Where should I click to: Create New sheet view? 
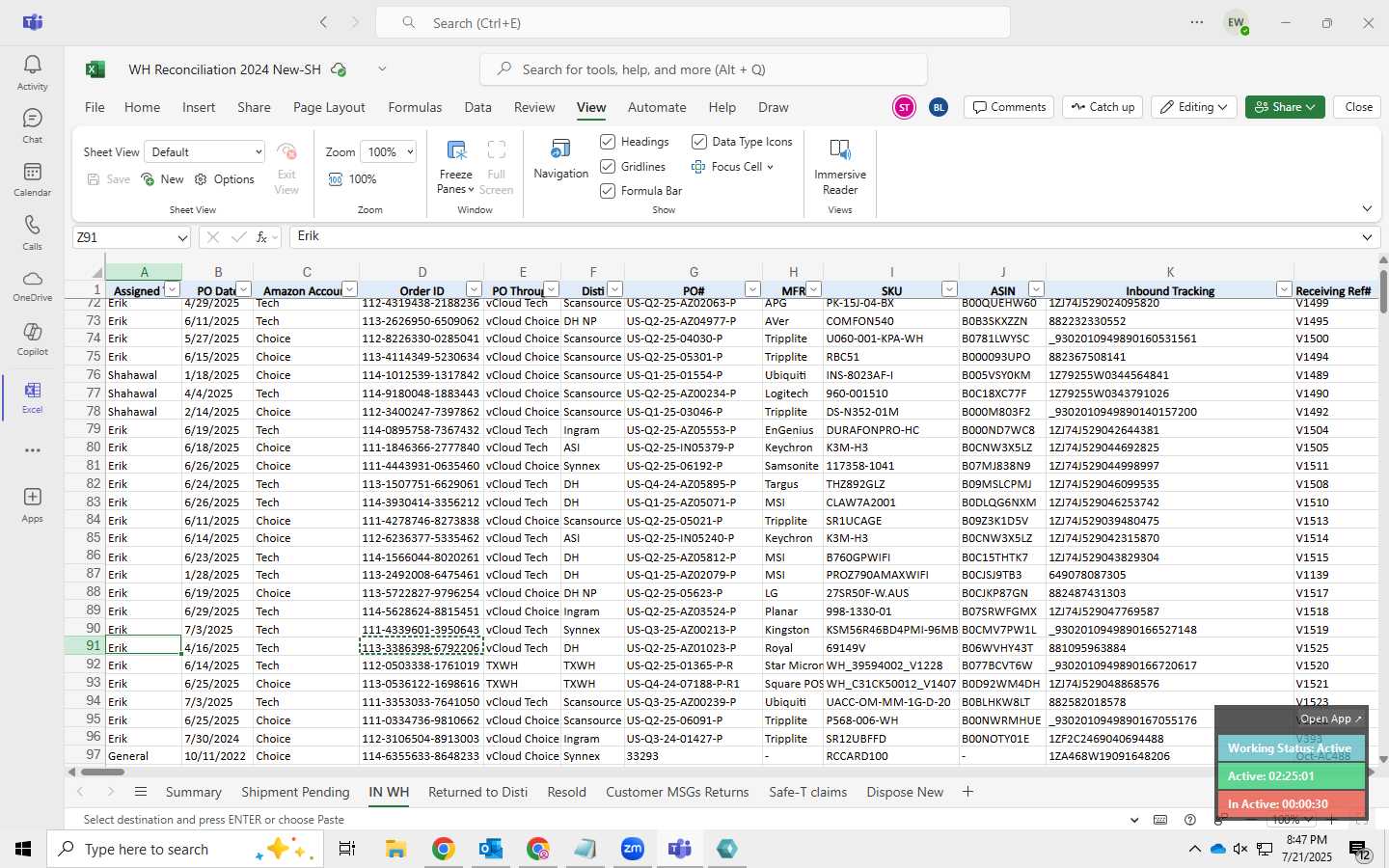[x=162, y=179]
